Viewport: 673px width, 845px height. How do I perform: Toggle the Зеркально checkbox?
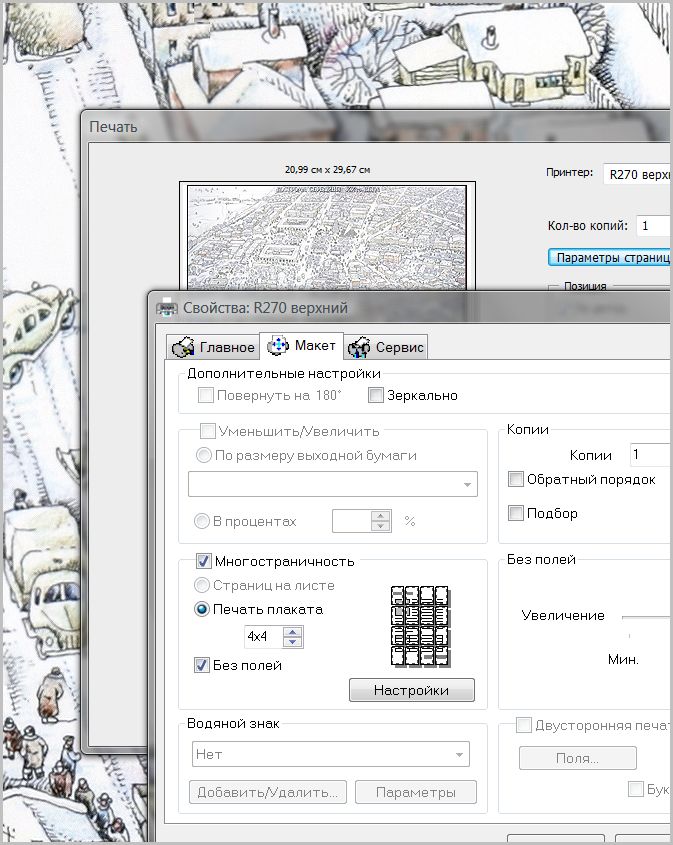click(376, 395)
